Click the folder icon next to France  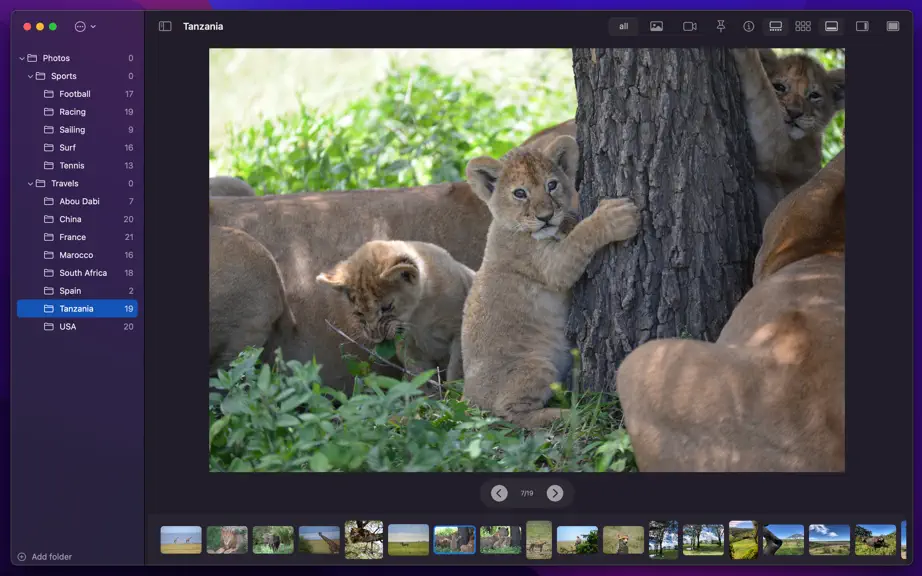(x=49, y=237)
